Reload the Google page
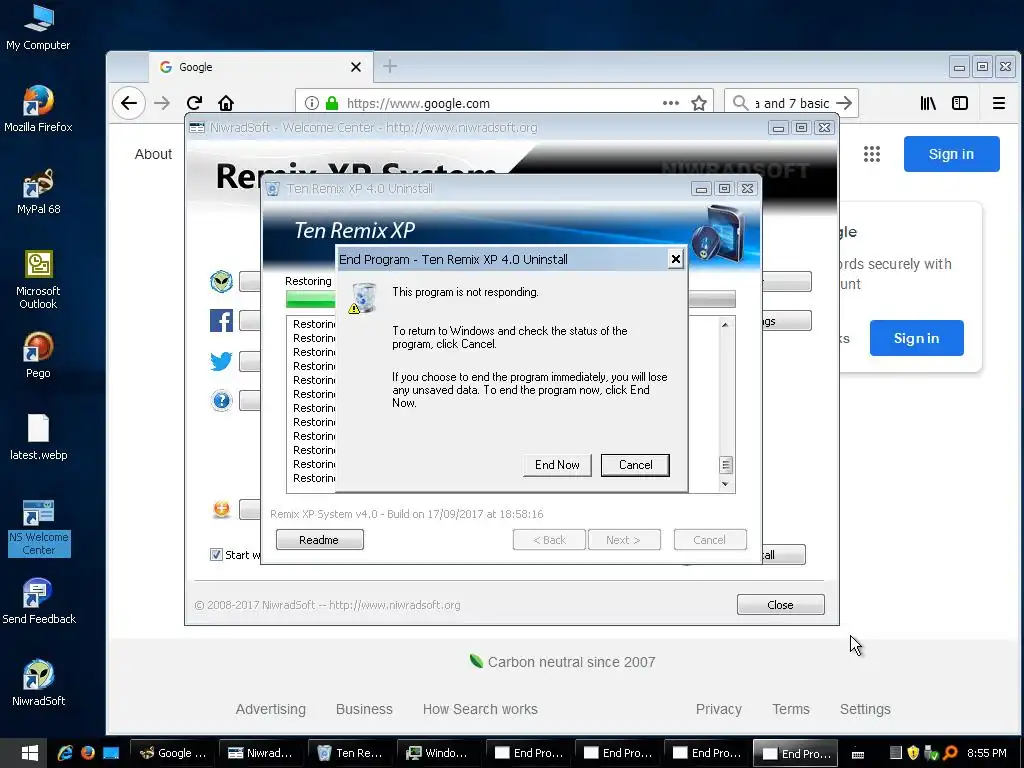Screen dimensions: 1024x768 194,103
